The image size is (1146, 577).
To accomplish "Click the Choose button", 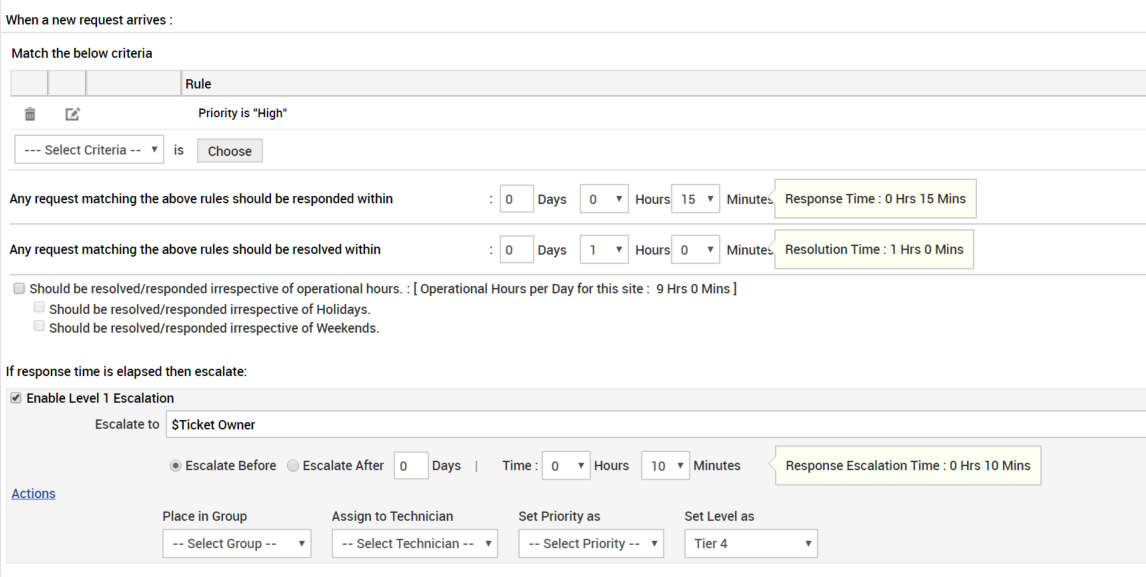I will click(229, 151).
